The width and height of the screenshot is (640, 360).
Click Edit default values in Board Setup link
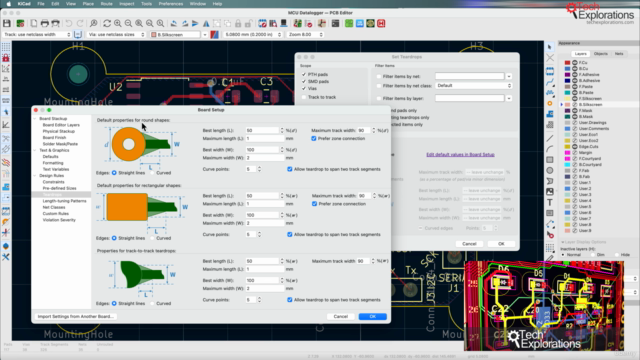coord(460,155)
